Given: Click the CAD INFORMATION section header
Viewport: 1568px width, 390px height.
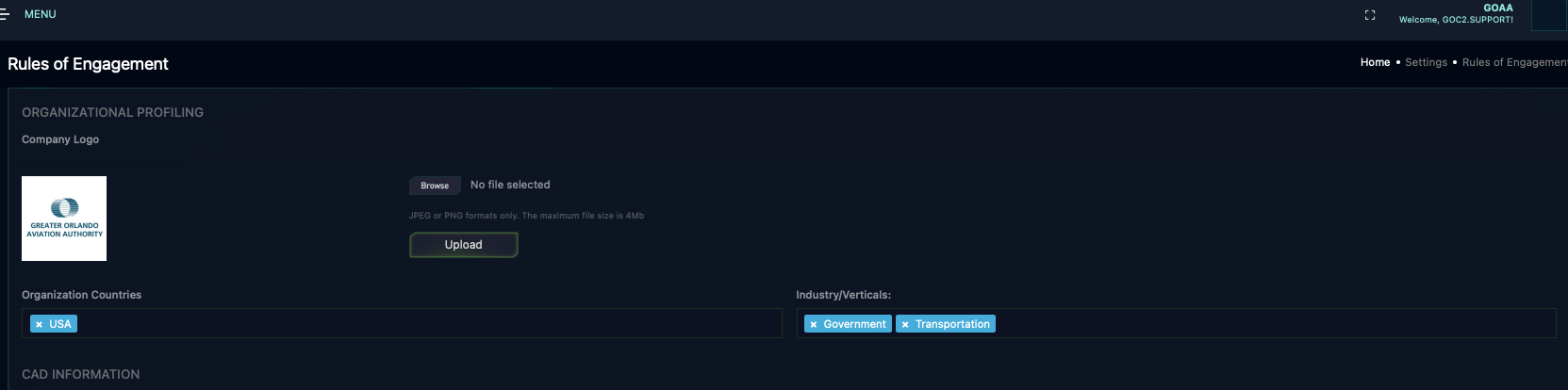Looking at the screenshot, I should pos(81,374).
